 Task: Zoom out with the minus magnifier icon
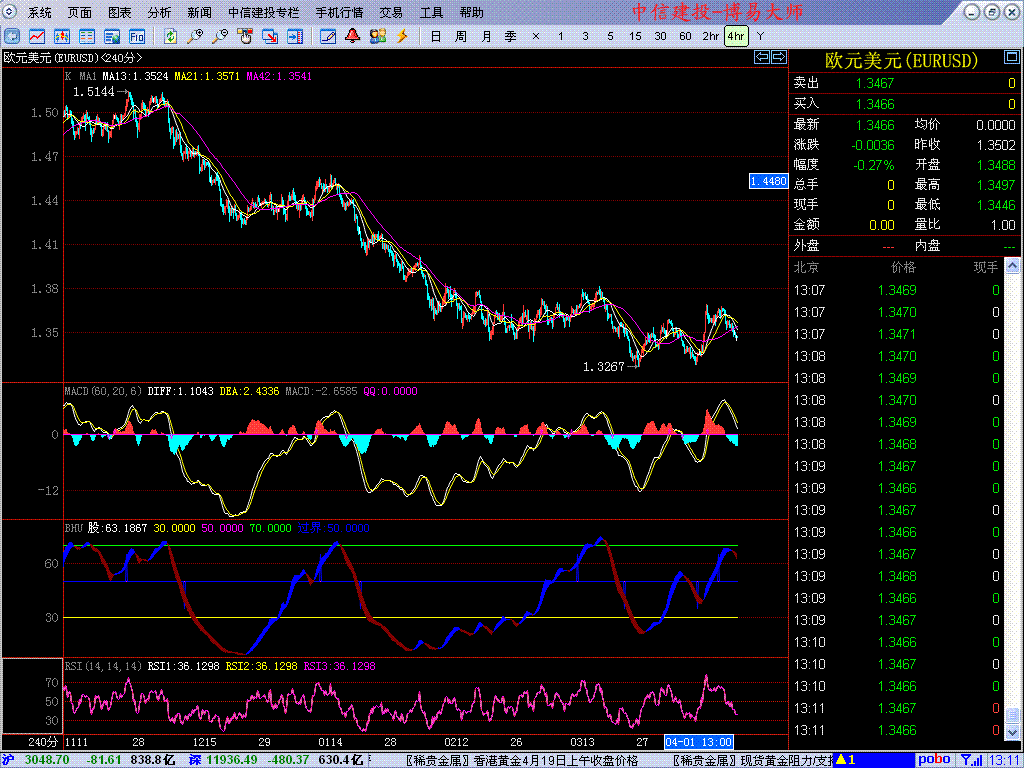tap(220, 37)
